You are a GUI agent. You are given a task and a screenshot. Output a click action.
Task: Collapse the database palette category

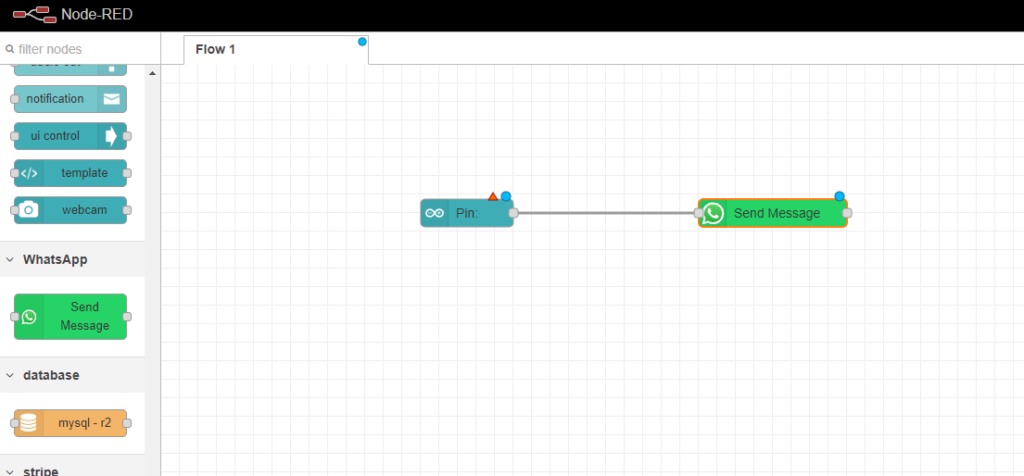pyautogui.click(x=10, y=375)
